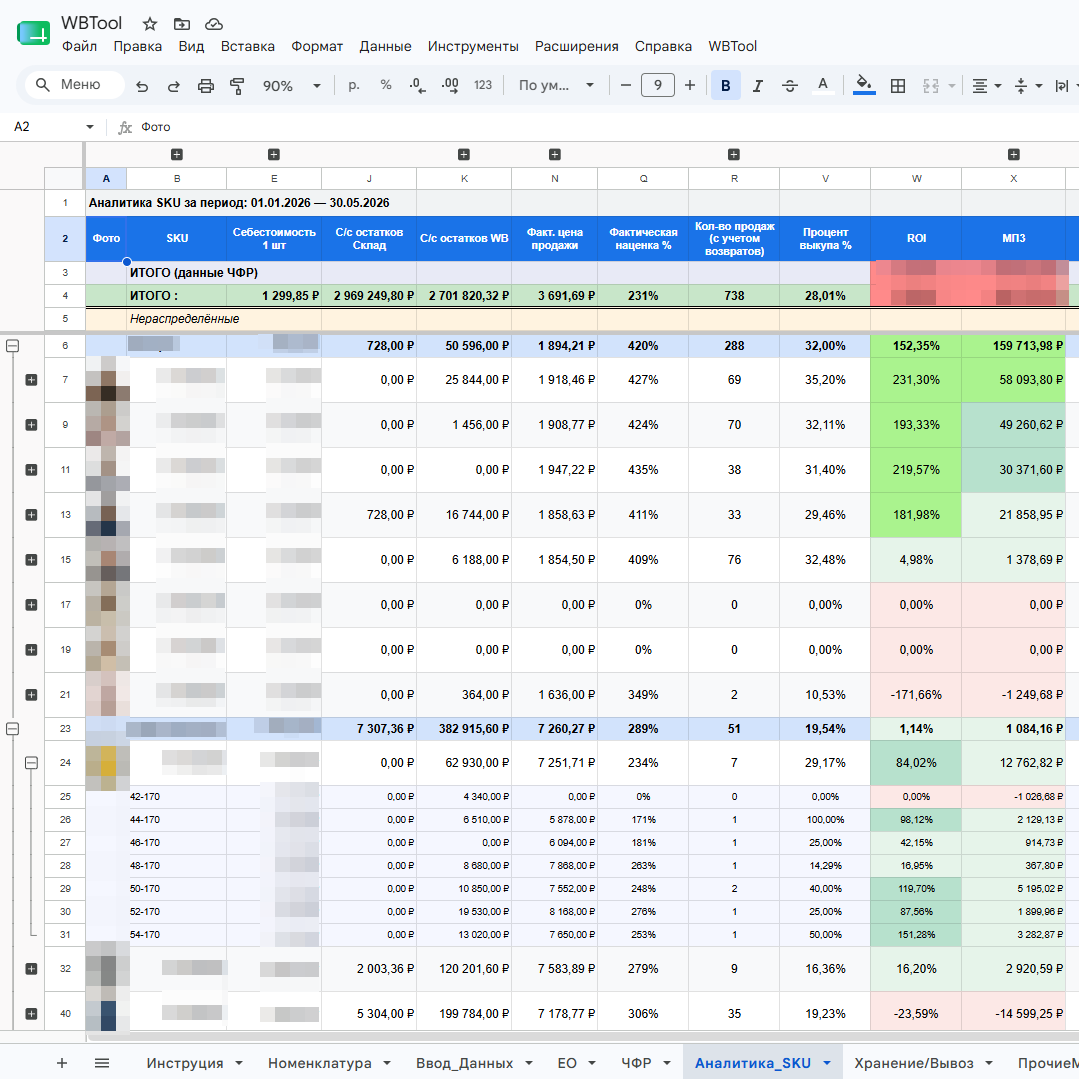Image resolution: width=1079 pixels, height=1079 pixels.
Task: Open more number formats (123)
Action: pyautogui.click(x=483, y=85)
